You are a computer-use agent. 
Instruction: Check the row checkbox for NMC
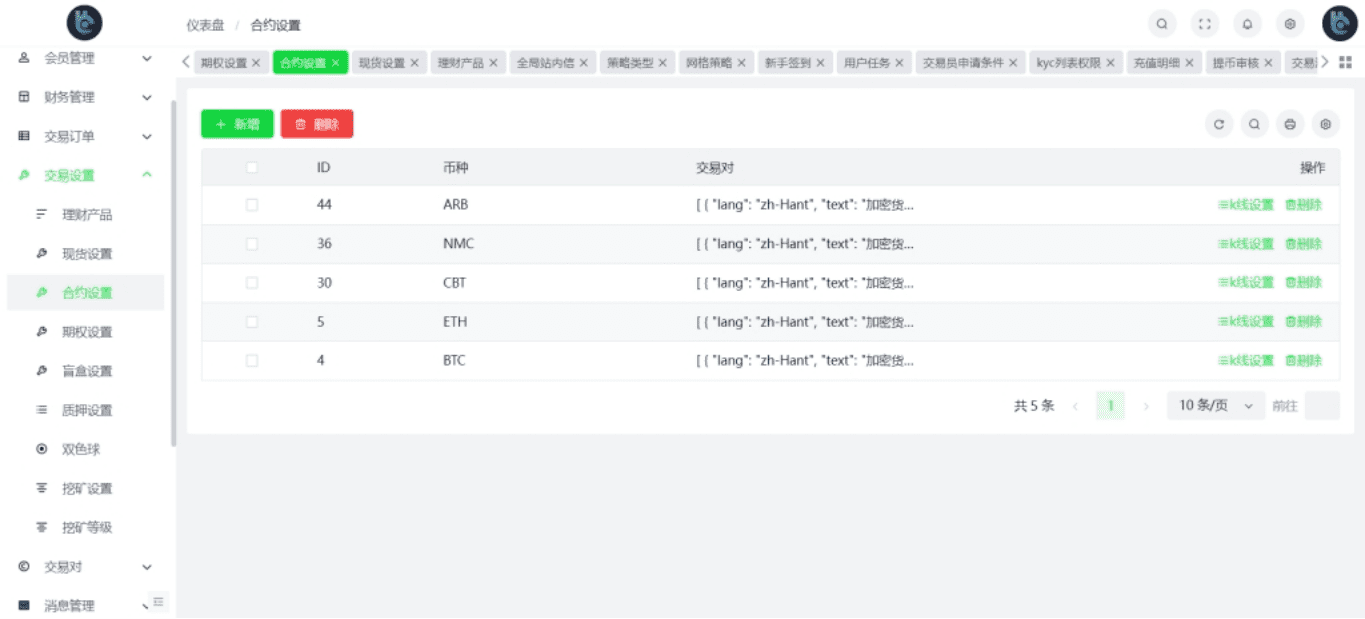(x=252, y=244)
